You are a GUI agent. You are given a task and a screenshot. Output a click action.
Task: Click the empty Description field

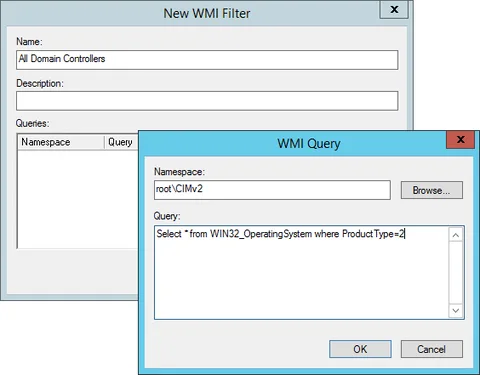click(207, 101)
